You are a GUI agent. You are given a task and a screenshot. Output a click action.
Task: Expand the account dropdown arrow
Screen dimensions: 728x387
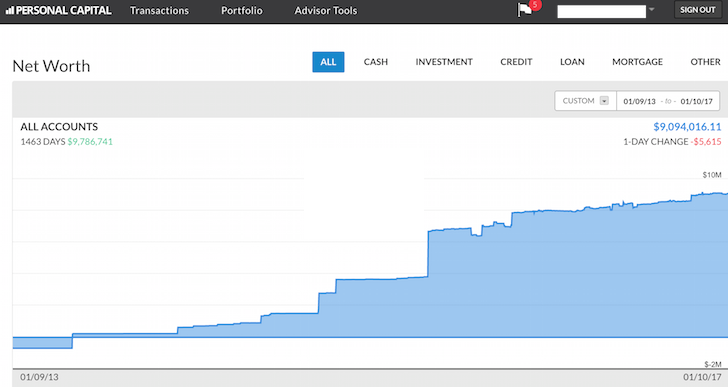click(652, 9)
